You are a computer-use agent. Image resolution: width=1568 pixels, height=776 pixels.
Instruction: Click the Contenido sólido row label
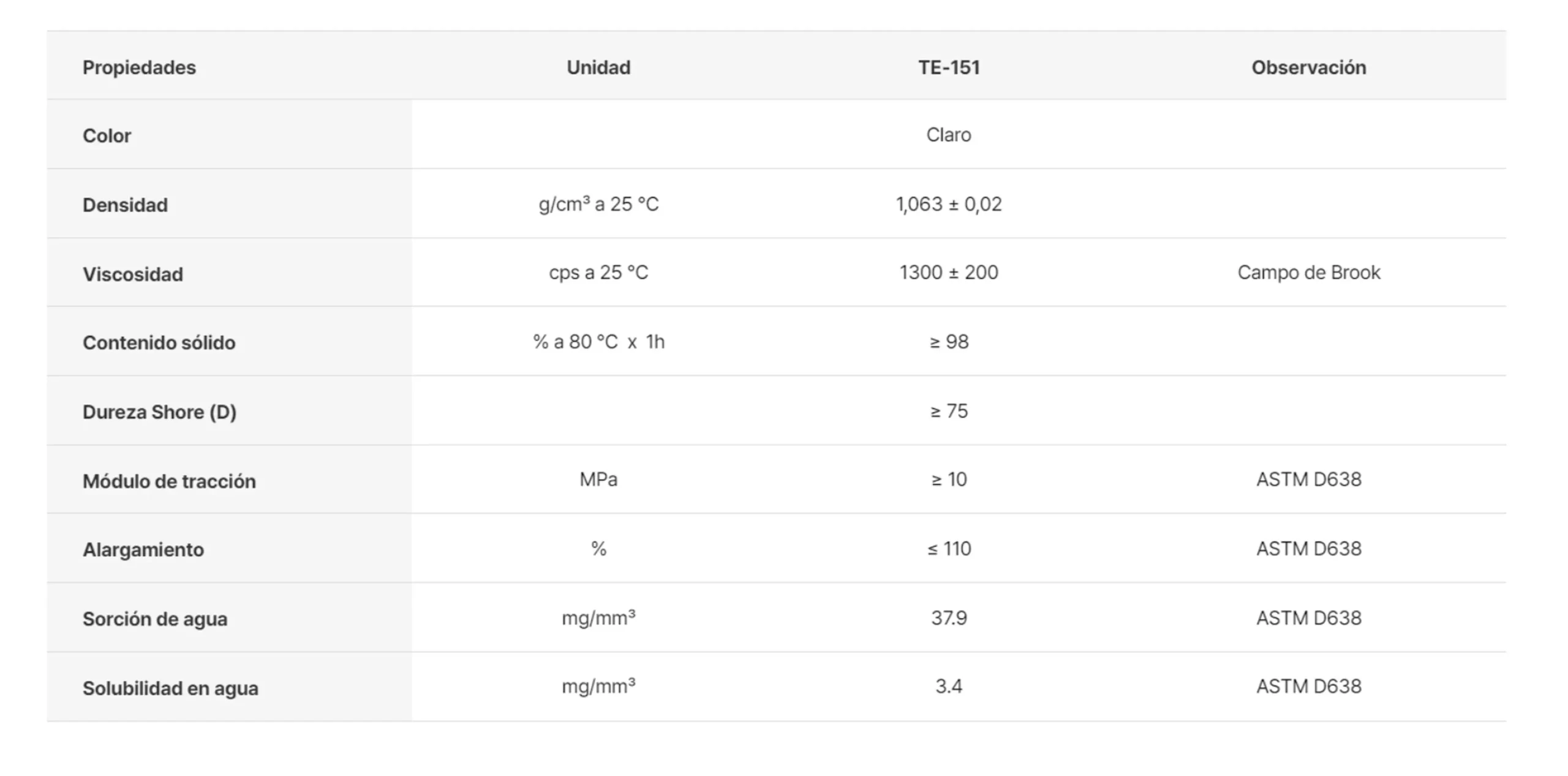point(159,342)
